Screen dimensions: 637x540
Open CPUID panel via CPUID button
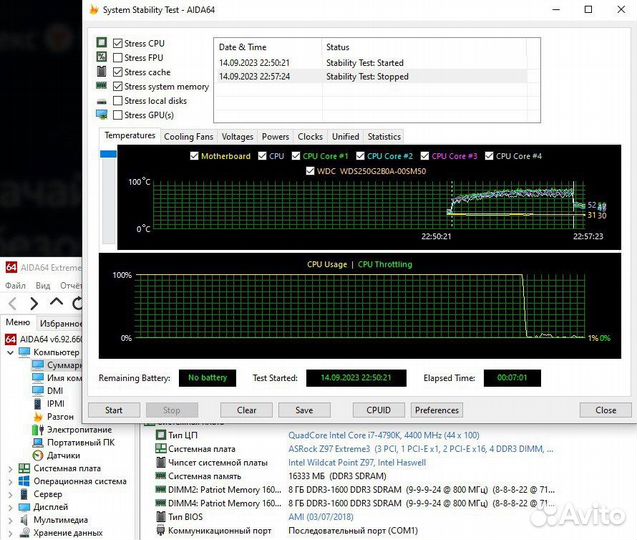point(379,410)
